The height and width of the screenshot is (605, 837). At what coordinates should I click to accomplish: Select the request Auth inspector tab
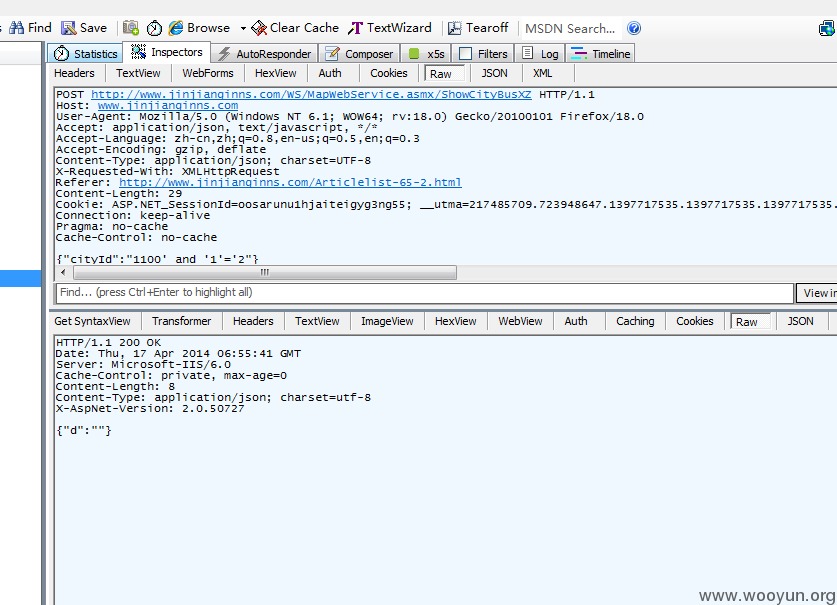click(330, 73)
